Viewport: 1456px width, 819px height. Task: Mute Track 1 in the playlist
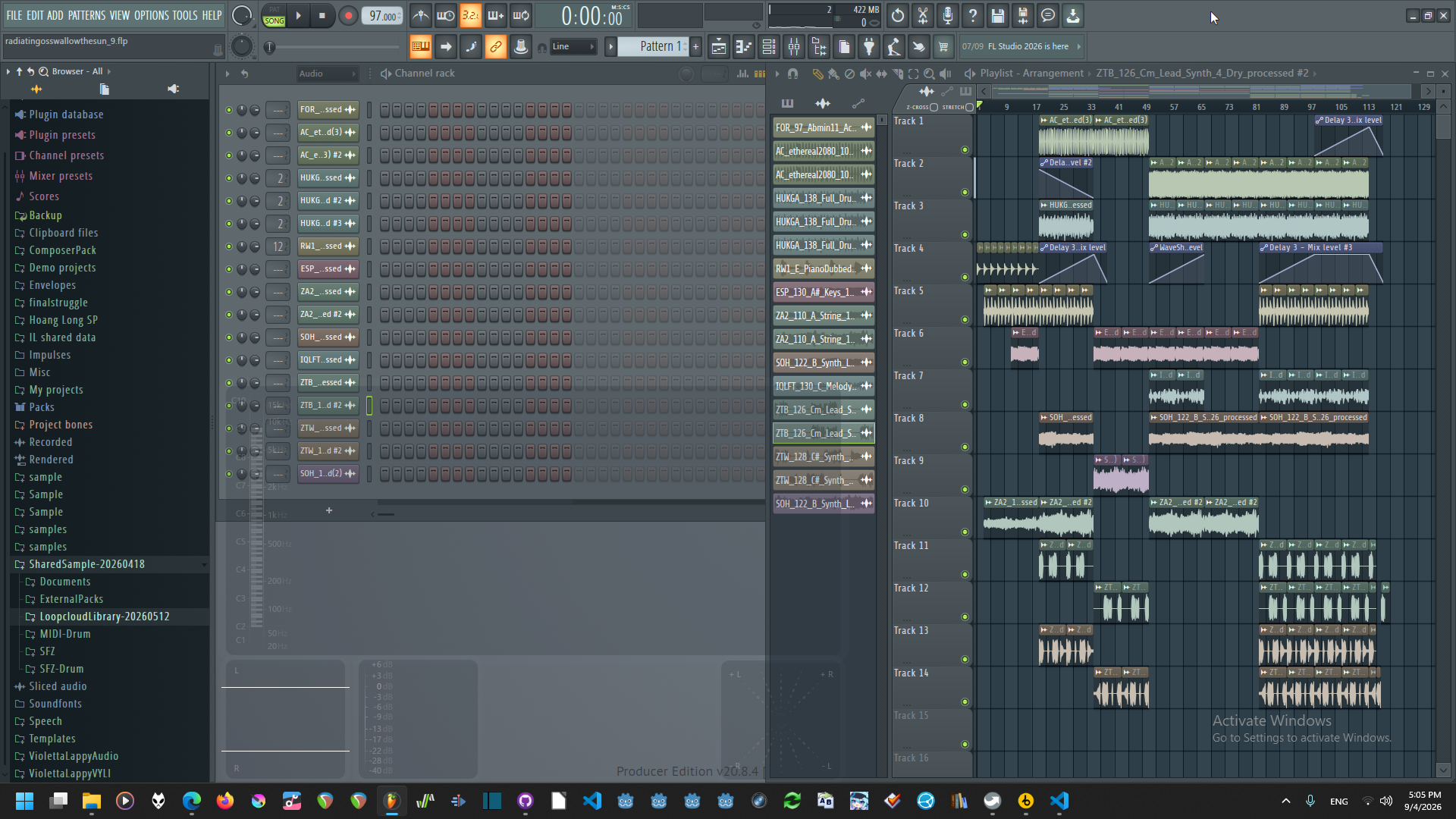tap(965, 150)
